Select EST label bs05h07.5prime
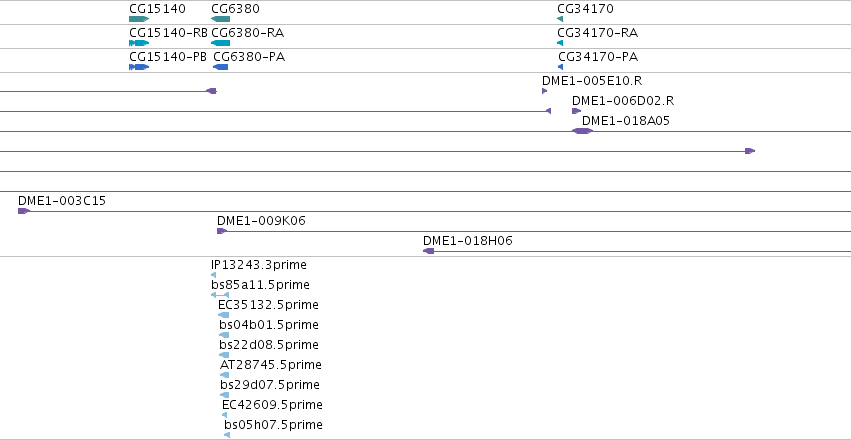This screenshot has height=440, width=851. [x=274, y=425]
